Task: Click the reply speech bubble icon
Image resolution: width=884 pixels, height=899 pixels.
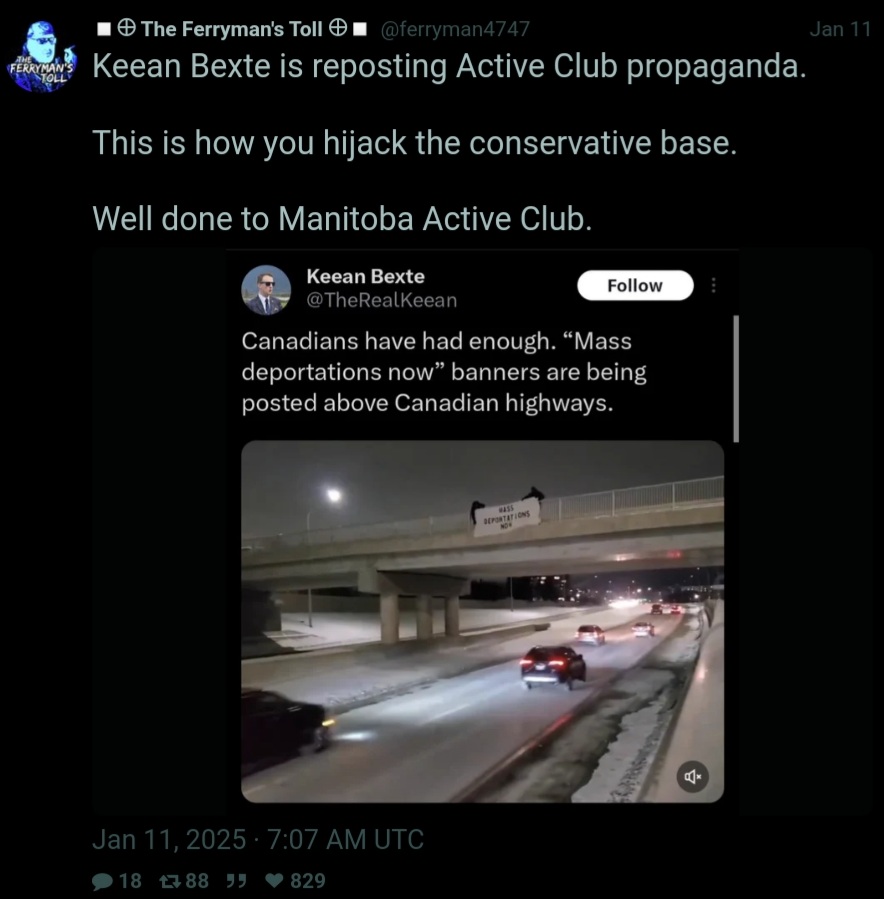Action: (x=103, y=881)
